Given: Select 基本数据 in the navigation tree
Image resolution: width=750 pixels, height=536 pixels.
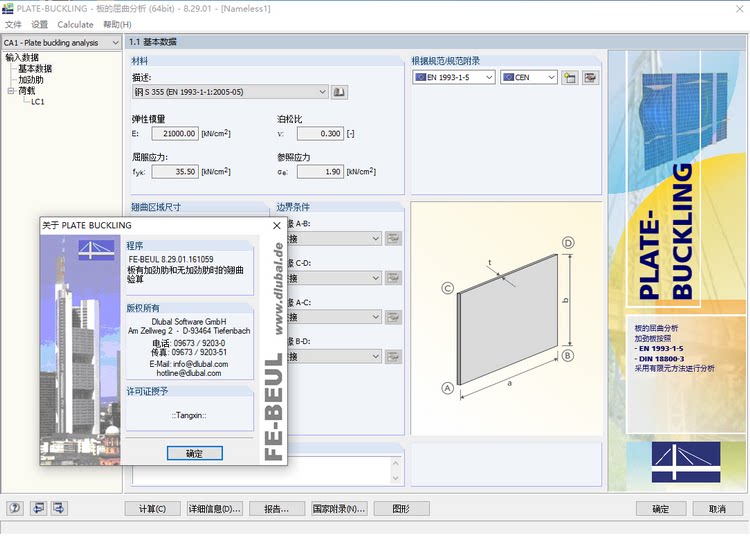Looking at the screenshot, I should pyautogui.click(x=35, y=68).
